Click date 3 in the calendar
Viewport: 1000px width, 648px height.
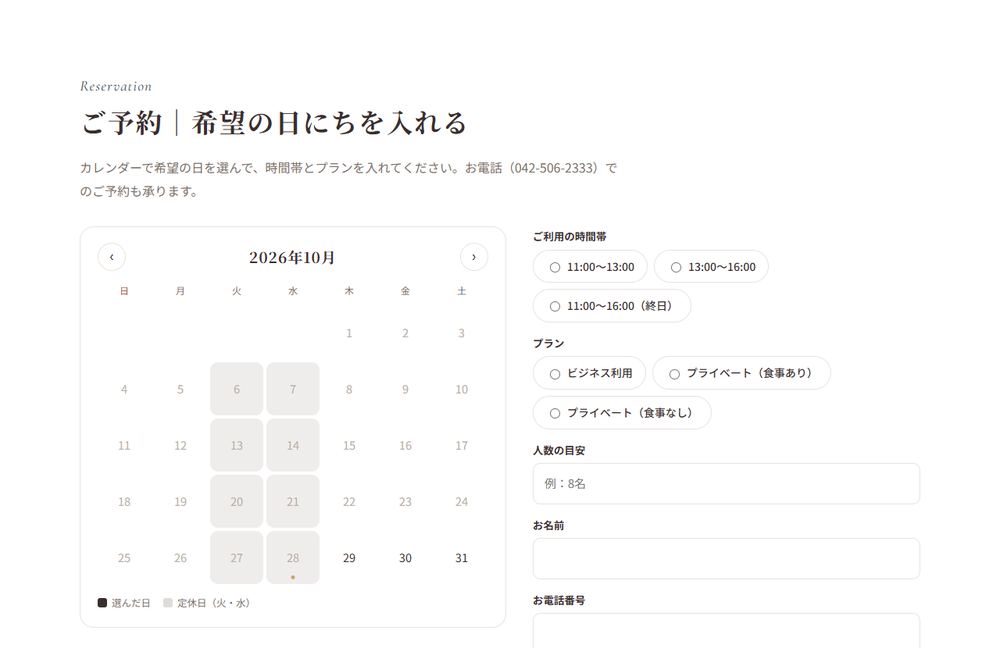coord(461,333)
